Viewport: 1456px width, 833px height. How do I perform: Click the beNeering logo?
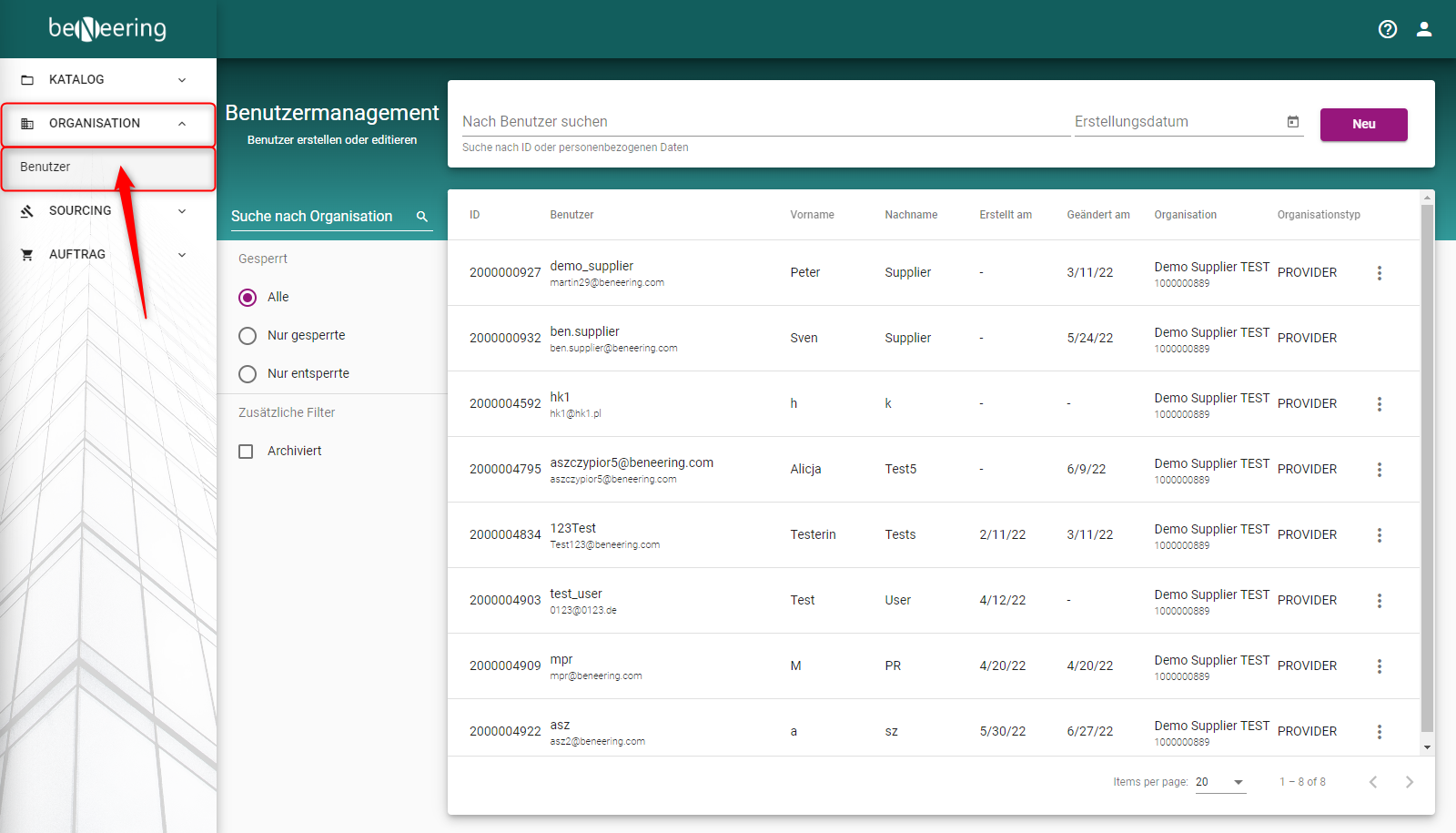107,29
